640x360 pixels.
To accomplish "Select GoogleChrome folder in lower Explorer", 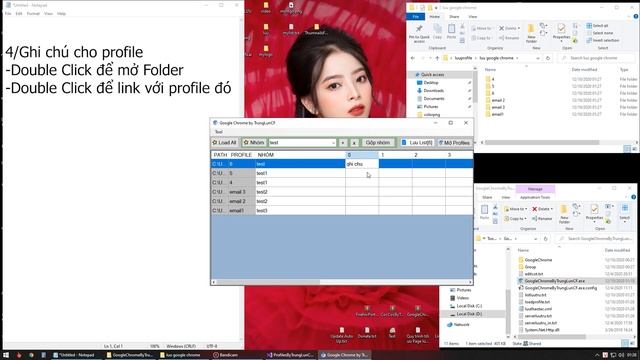I will tap(538, 260).
